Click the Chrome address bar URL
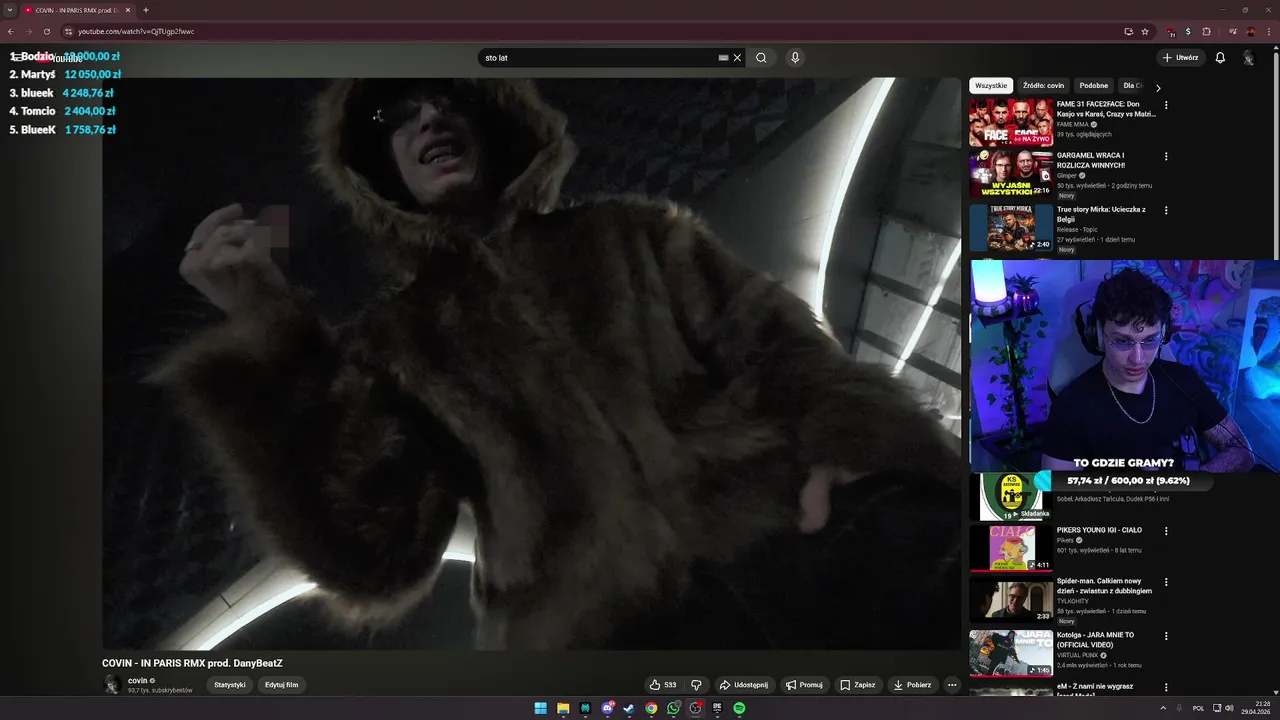This screenshot has height=720, width=1280. (x=136, y=31)
